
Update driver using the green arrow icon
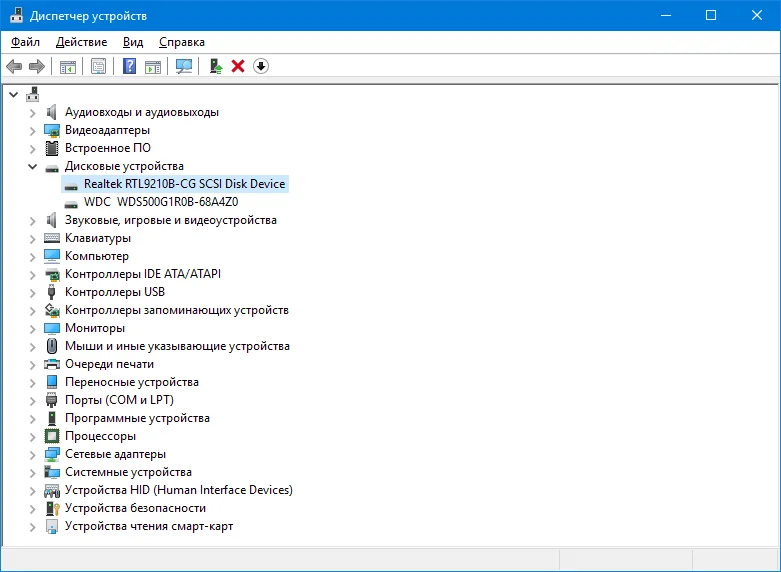216,66
